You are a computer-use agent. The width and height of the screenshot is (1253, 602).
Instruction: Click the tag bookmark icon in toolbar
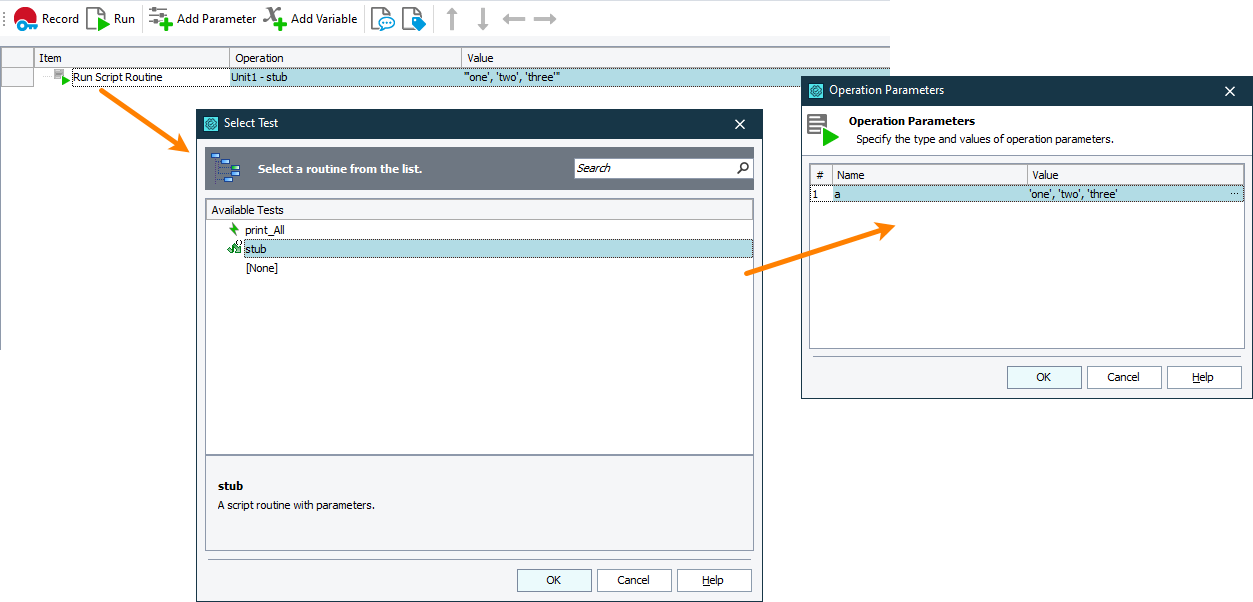[413, 19]
